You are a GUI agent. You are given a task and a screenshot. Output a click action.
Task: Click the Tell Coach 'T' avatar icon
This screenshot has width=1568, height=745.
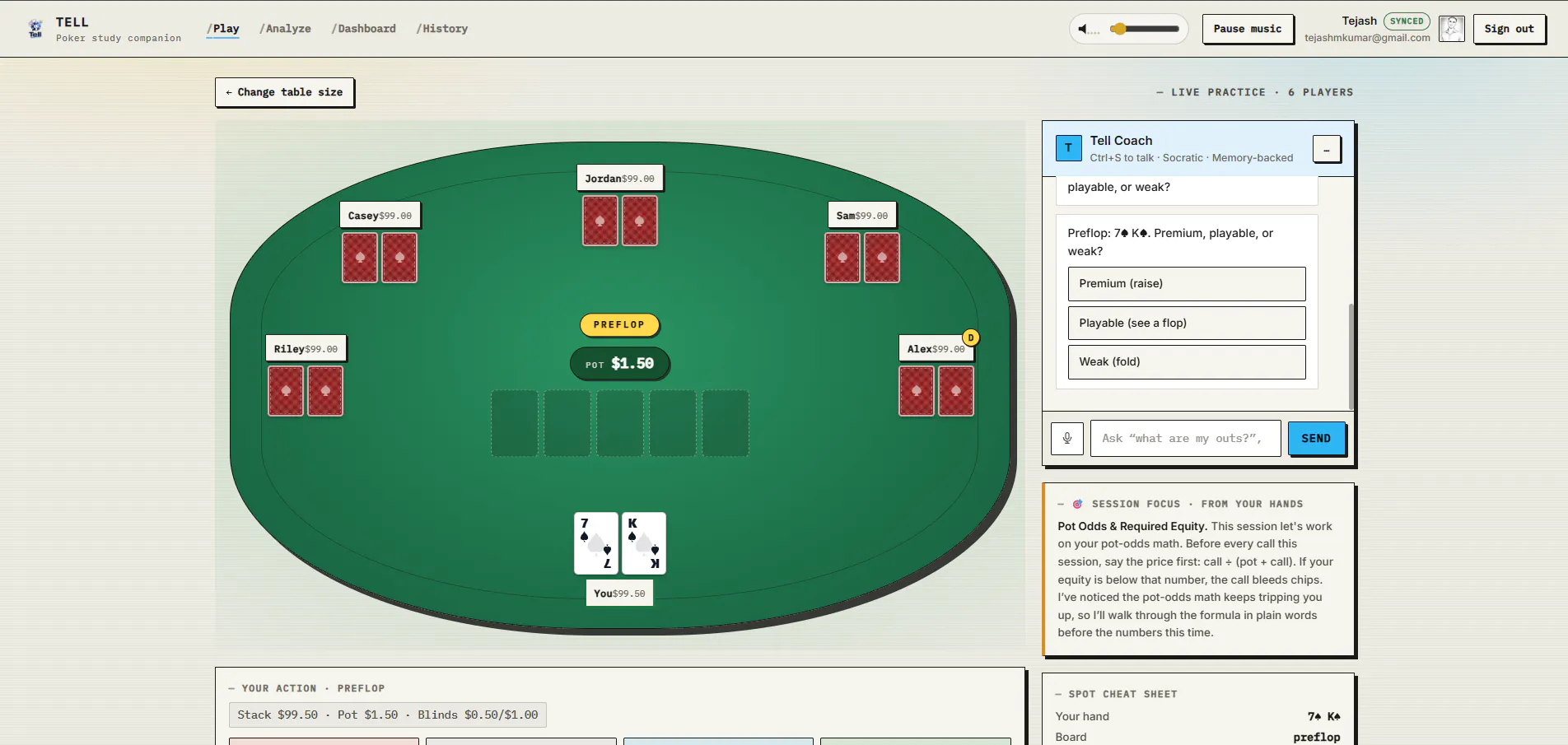1068,148
